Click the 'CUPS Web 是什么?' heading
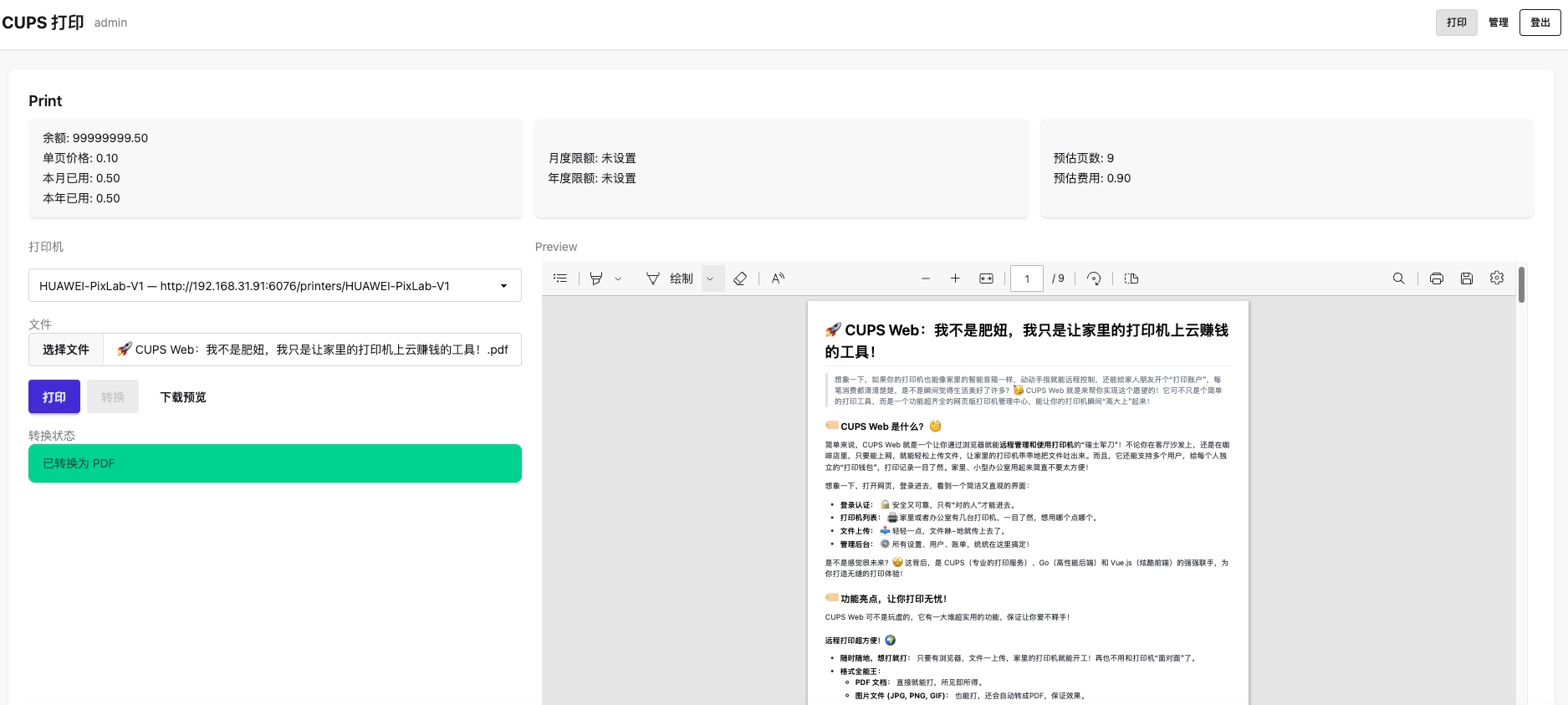1568x705 pixels. [882, 427]
